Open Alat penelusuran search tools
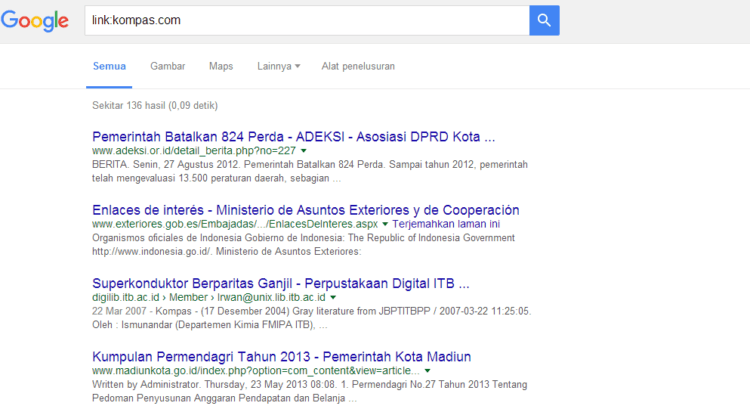 click(358, 66)
